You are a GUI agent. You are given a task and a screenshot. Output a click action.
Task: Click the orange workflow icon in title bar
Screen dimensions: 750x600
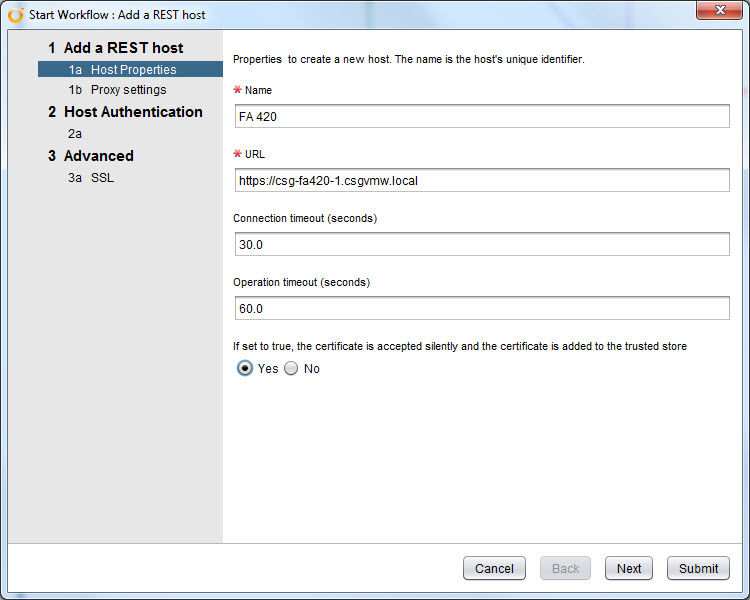tap(15, 15)
